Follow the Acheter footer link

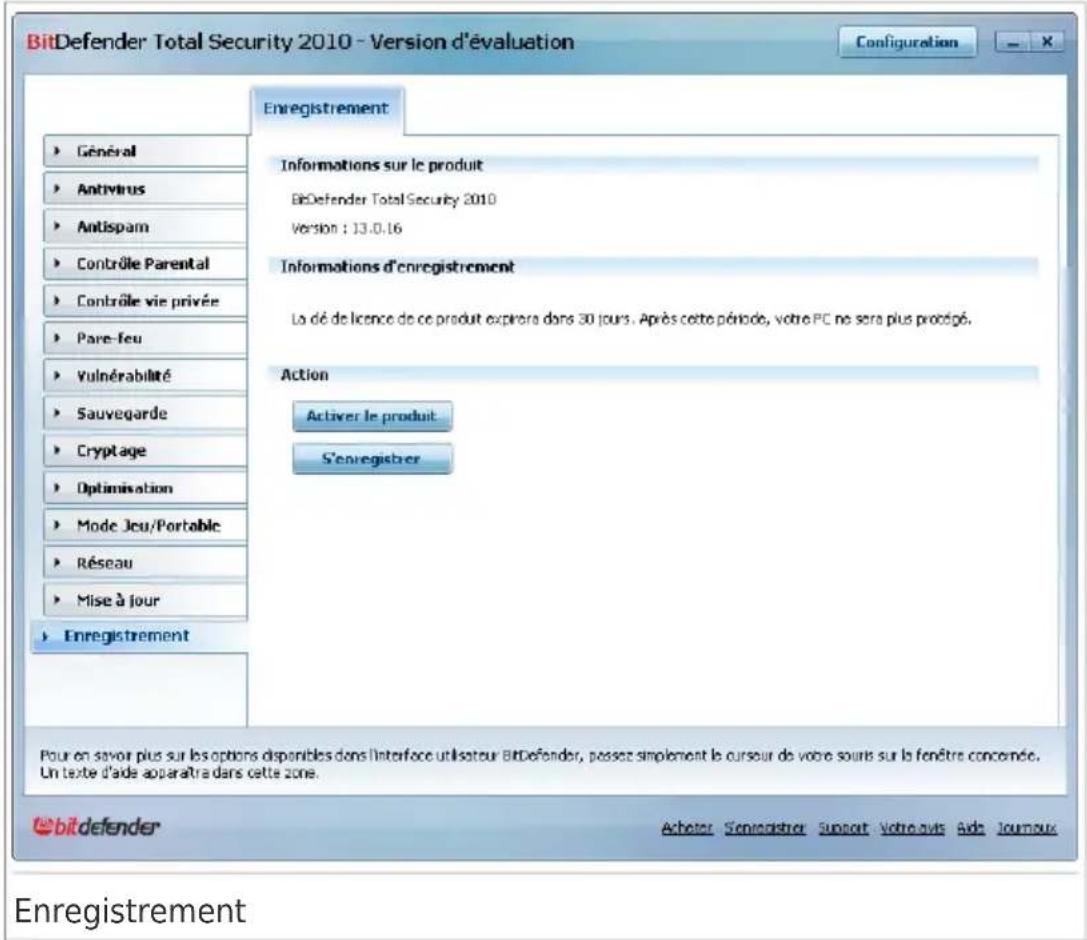pos(687,828)
